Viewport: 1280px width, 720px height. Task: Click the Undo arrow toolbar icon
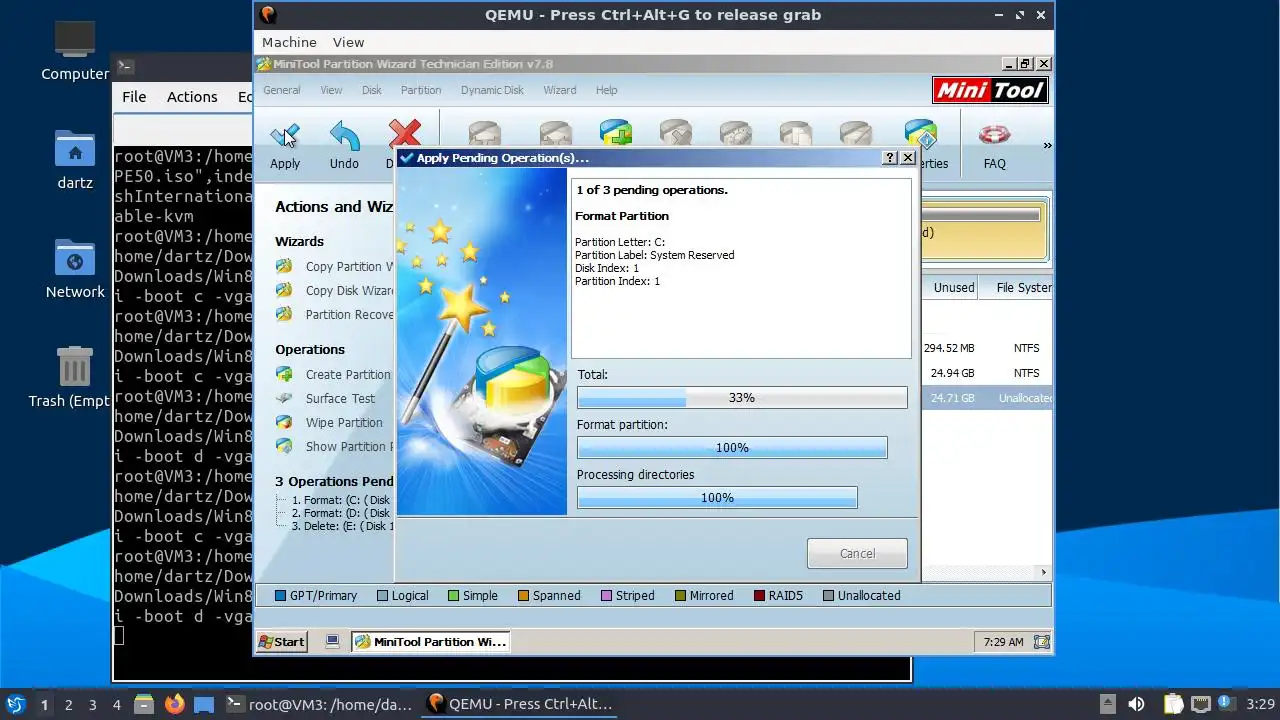coord(344,135)
